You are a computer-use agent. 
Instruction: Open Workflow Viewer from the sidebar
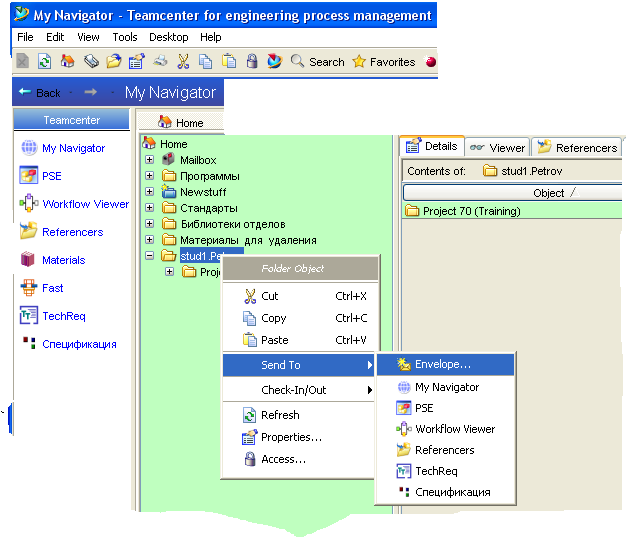point(74,204)
